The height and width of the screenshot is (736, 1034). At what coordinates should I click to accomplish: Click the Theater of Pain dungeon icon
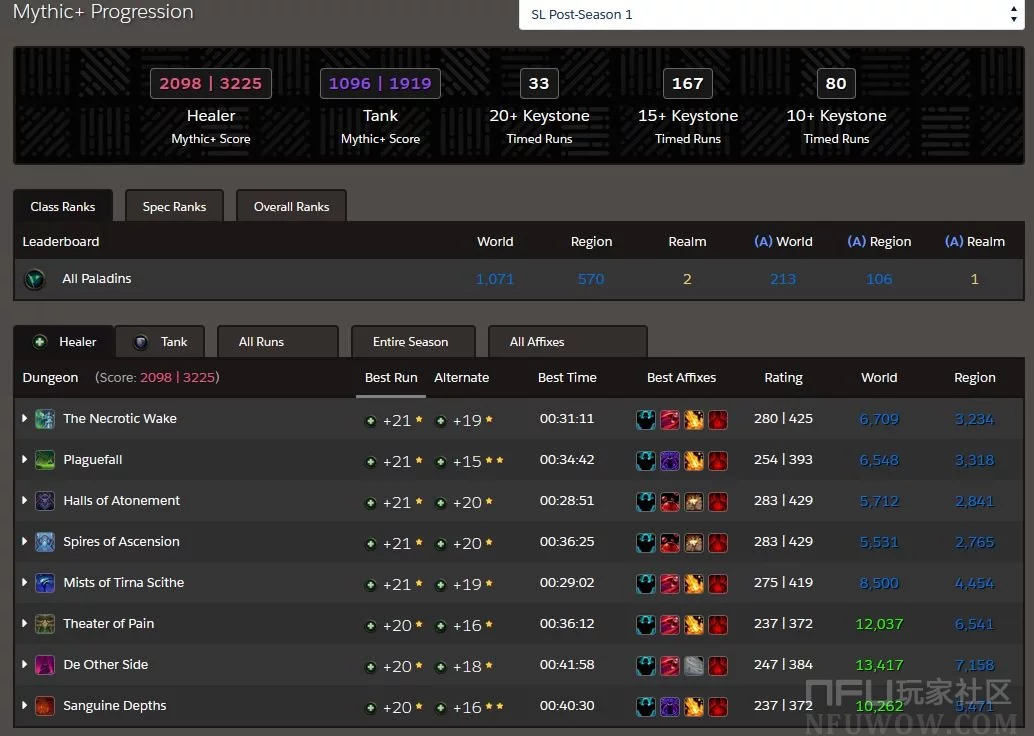[45, 624]
